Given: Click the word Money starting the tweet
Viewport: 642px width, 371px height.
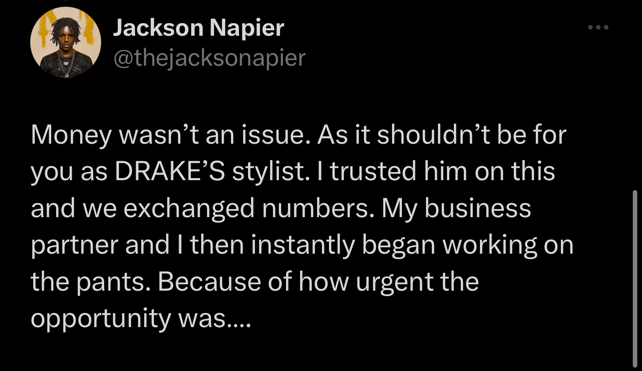Looking at the screenshot, I should (x=71, y=136).
